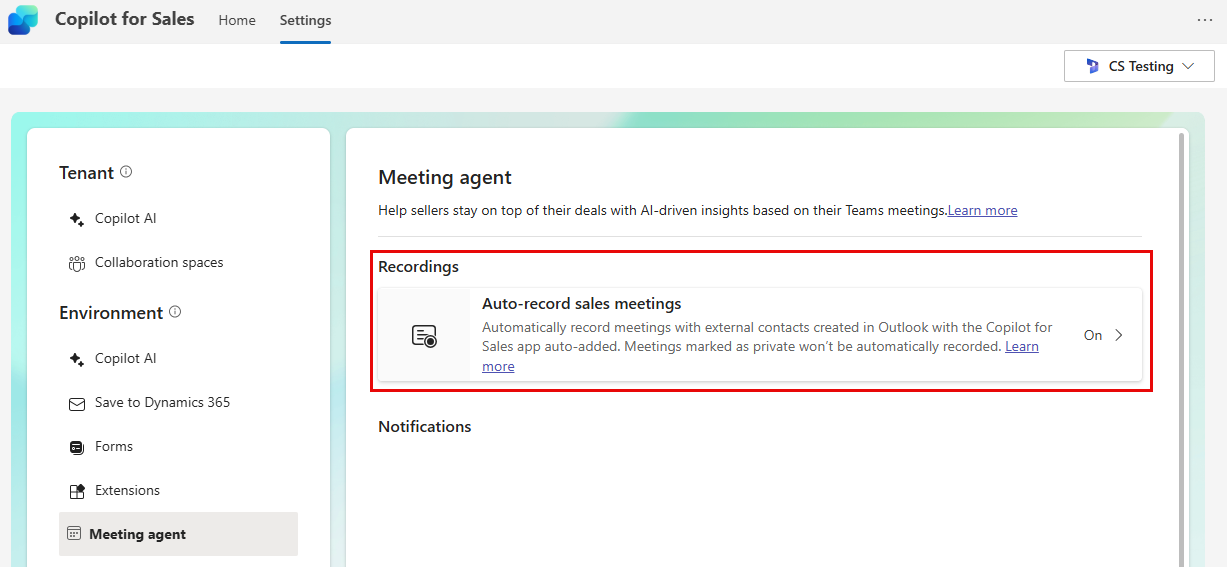This screenshot has height=567, width=1227.
Task: Click the auto-record recording icon
Action: point(424,336)
